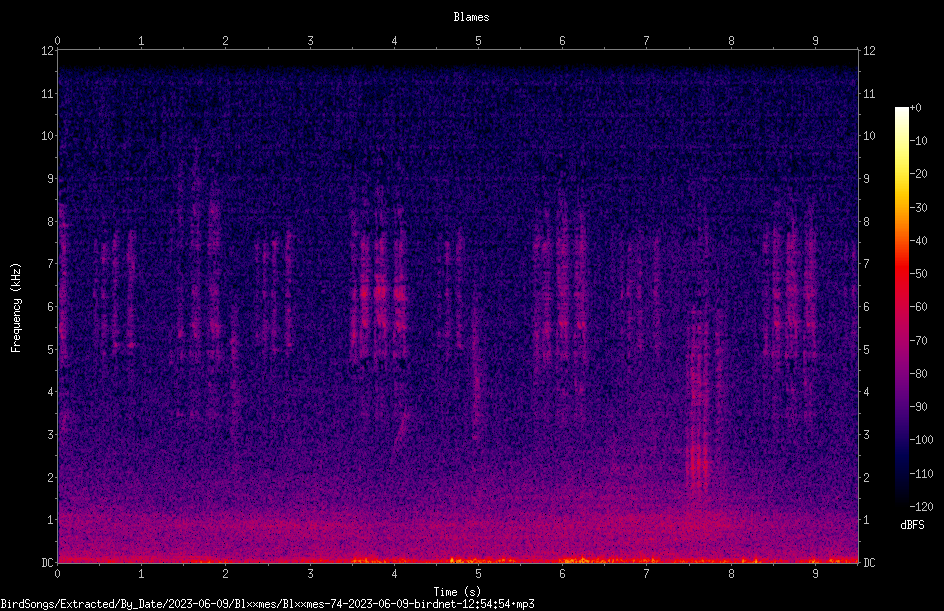Click the "-100" label on color scale

pyautogui.click(x=921, y=440)
